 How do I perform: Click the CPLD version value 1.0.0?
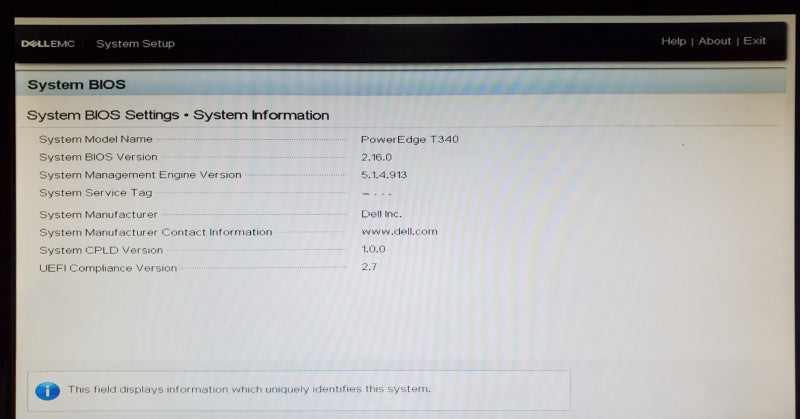point(373,249)
